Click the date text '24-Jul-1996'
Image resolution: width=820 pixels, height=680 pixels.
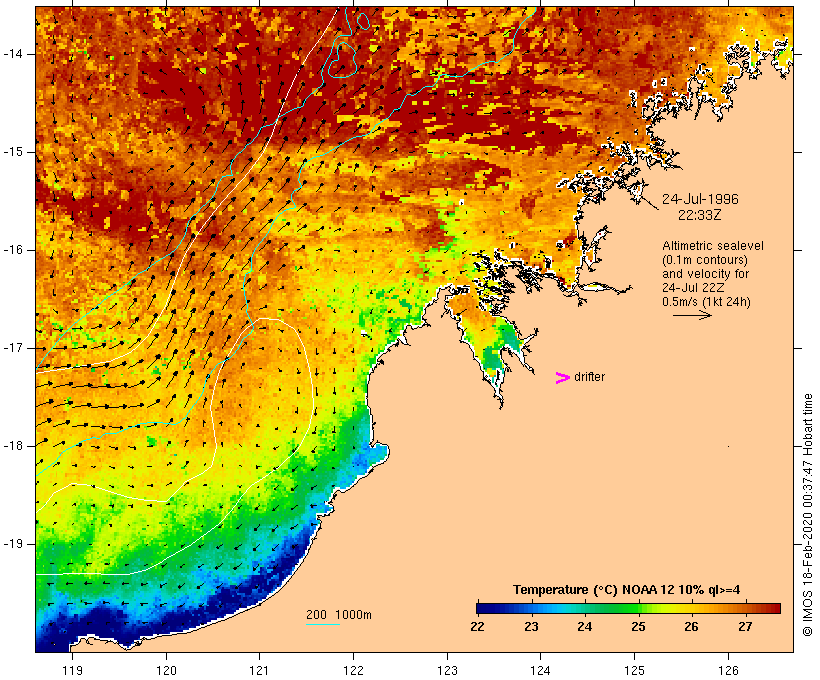pyautogui.click(x=700, y=199)
